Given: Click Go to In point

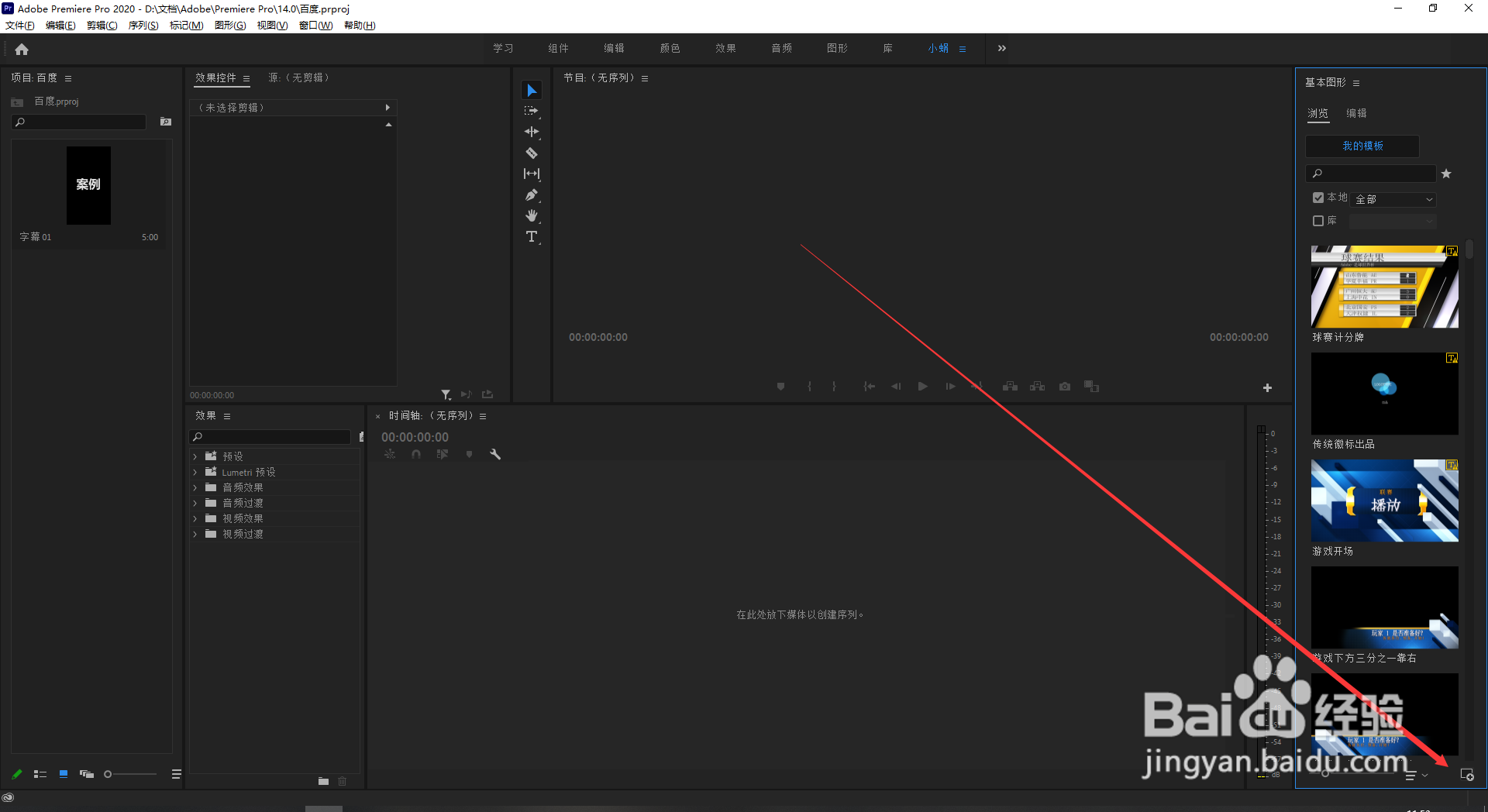Looking at the screenshot, I should click(x=870, y=386).
